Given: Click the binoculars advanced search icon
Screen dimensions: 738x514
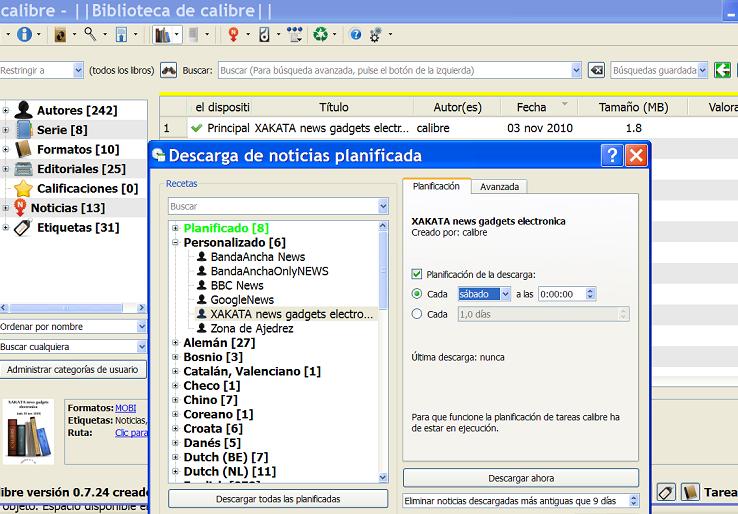Looking at the screenshot, I should [169, 70].
